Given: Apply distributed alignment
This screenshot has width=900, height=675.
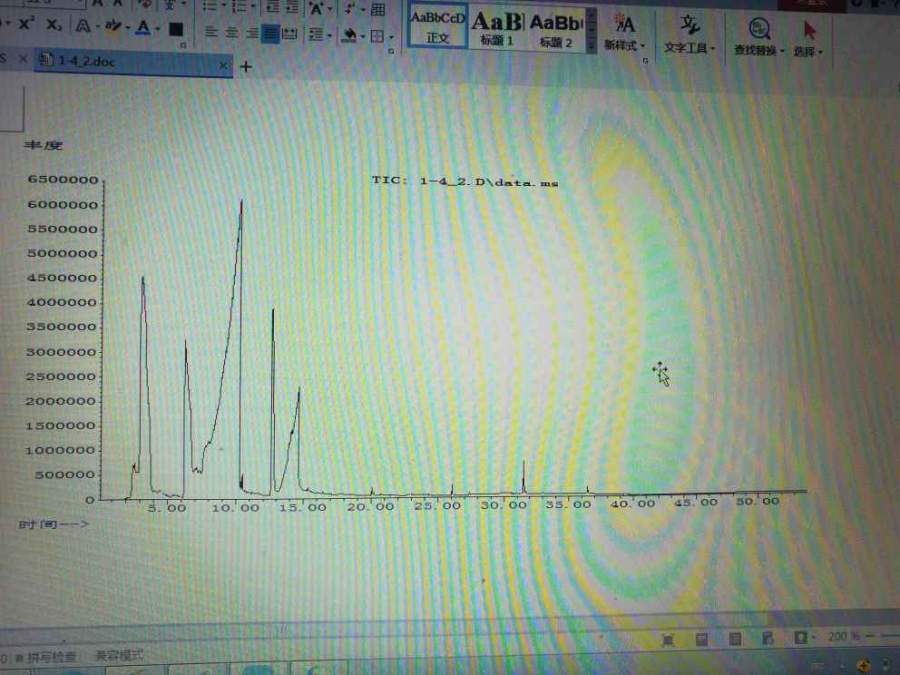Looking at the screenshot, I should point(290,34).
